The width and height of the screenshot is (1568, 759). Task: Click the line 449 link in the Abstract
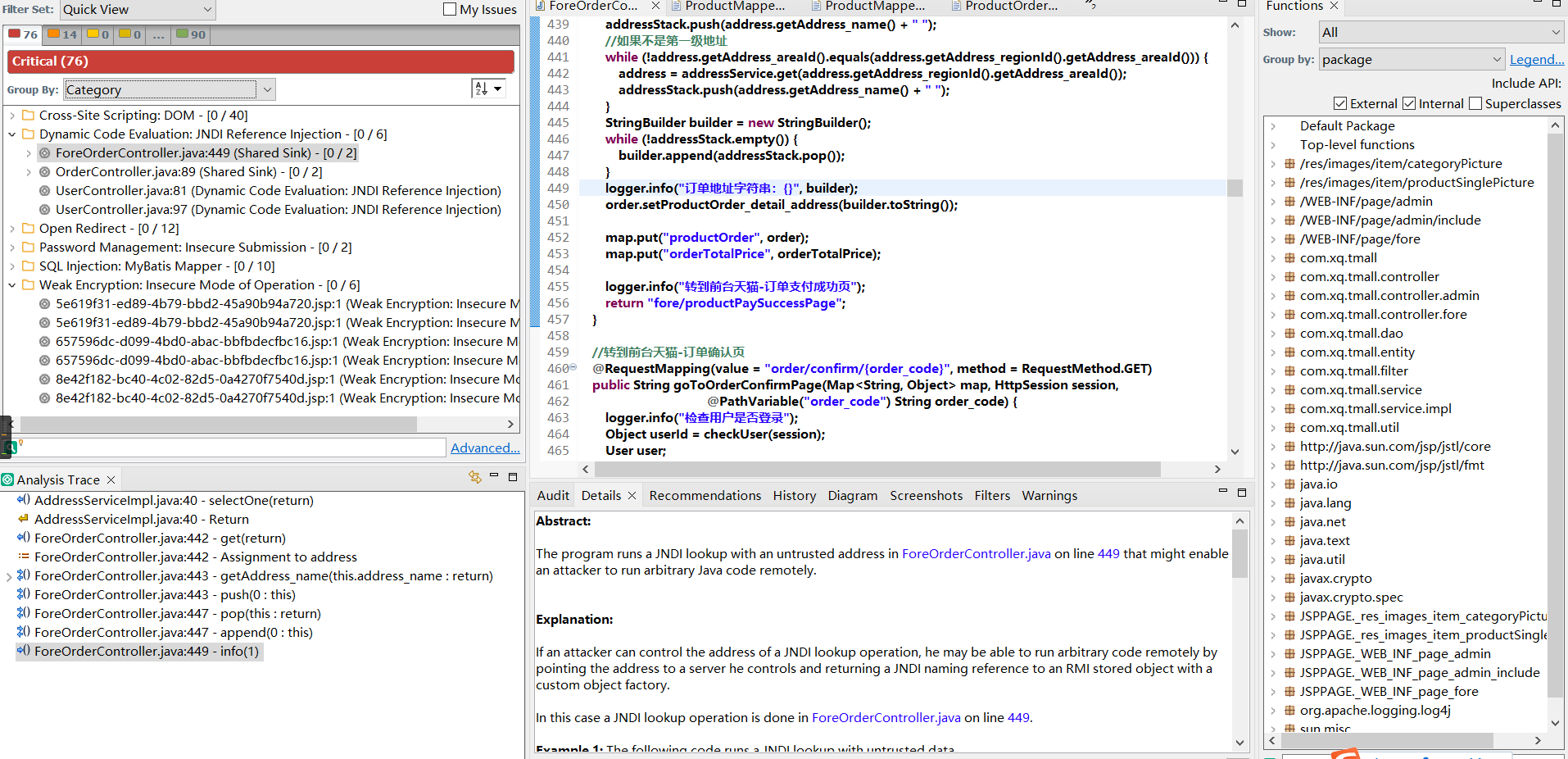(x=1108, y=554)
